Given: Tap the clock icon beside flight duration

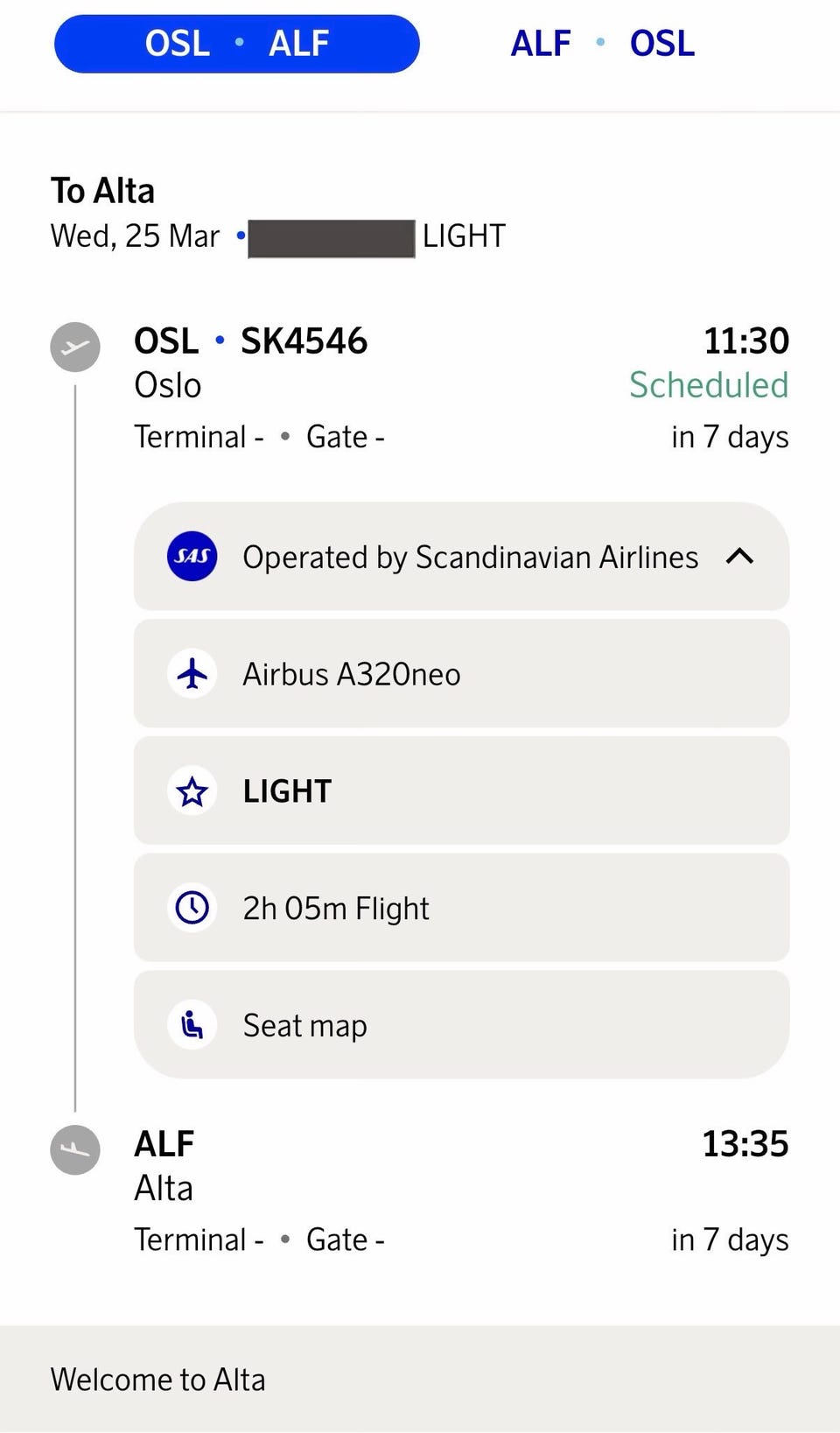Looking at the screenshot, I should tap(192, 908).
